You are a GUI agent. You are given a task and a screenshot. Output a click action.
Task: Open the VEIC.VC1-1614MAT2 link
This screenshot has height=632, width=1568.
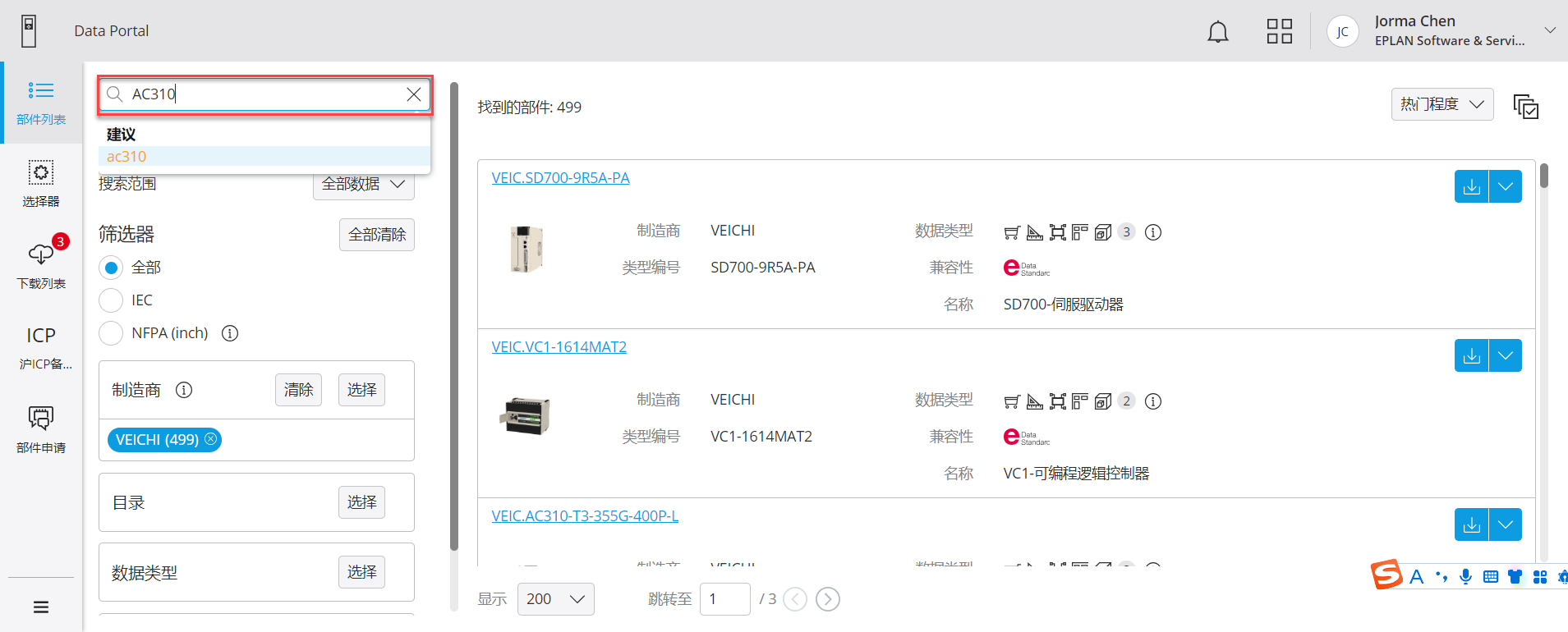click(559, 347)
